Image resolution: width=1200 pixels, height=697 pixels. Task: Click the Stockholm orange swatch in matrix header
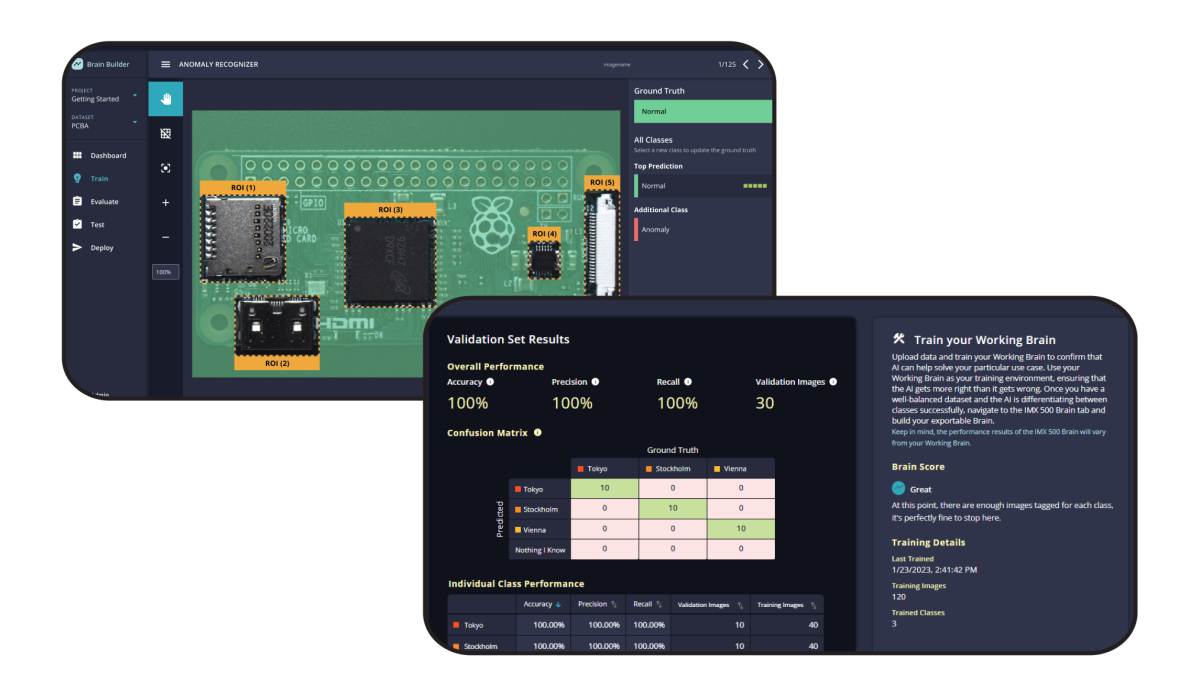pos(649,468)
